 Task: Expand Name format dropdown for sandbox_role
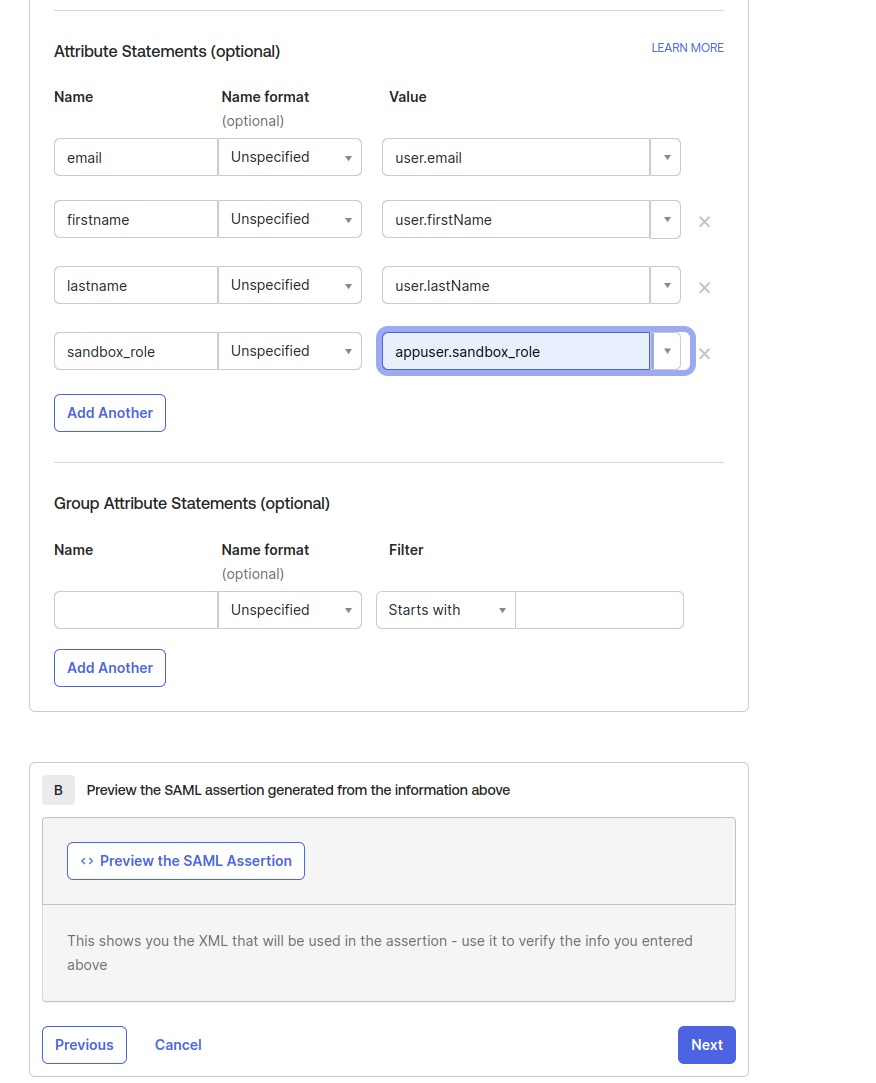pos(290,352)
